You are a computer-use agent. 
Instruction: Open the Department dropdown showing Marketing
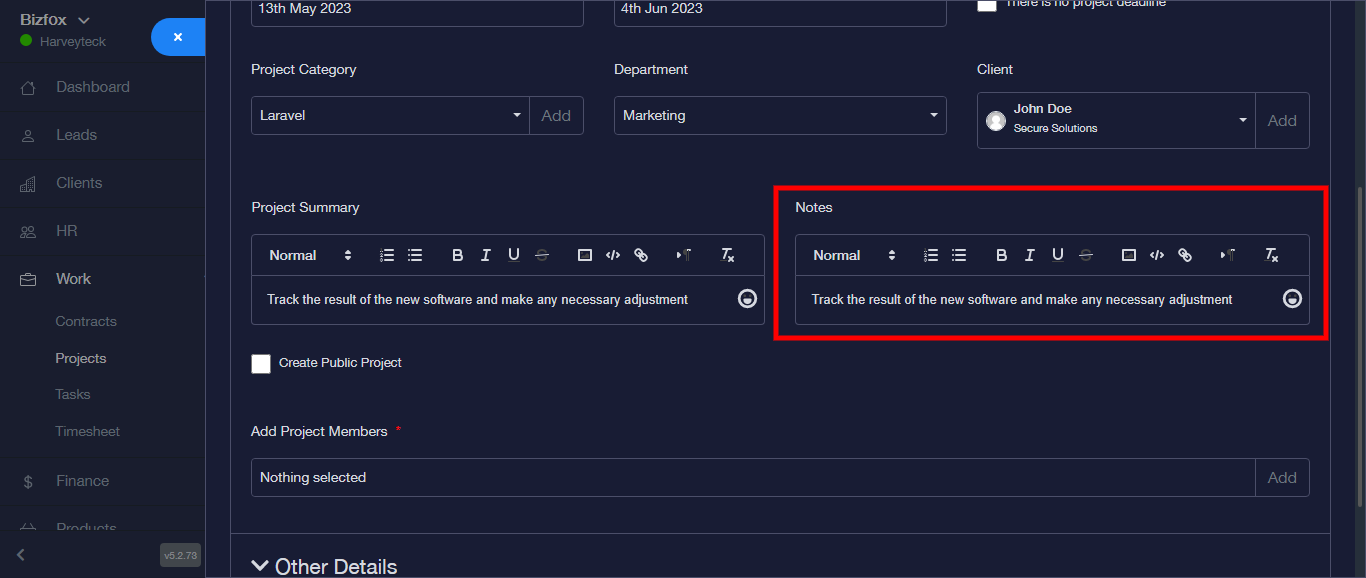coord(780,116)
